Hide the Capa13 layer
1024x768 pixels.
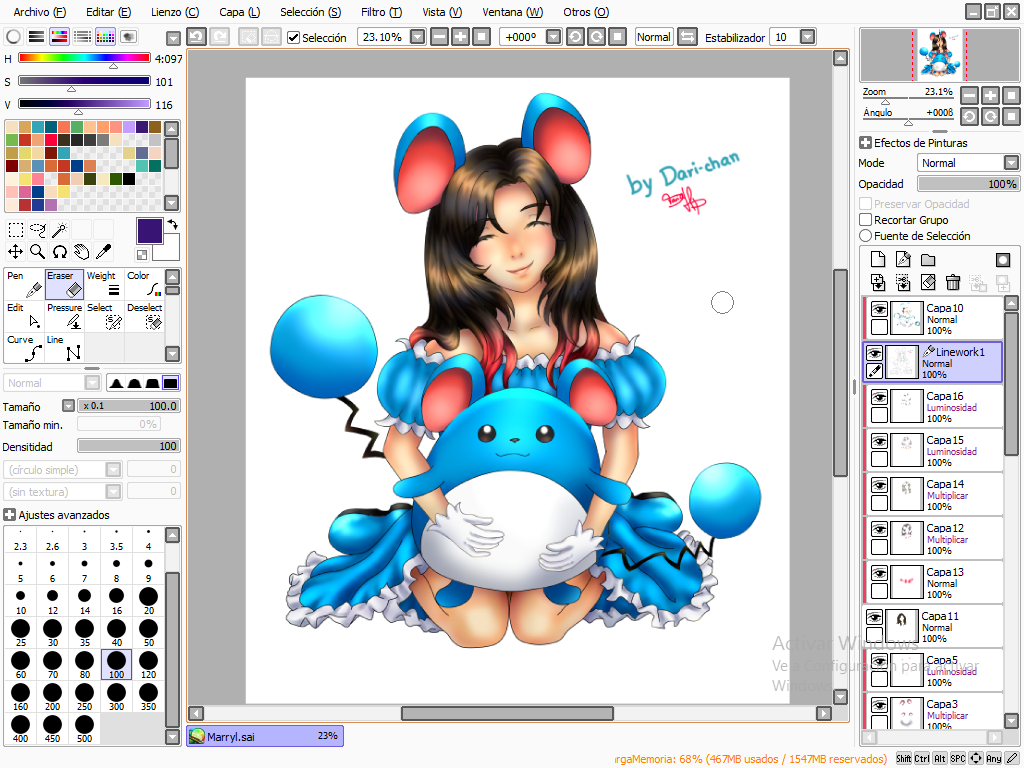tap(879, 573)
